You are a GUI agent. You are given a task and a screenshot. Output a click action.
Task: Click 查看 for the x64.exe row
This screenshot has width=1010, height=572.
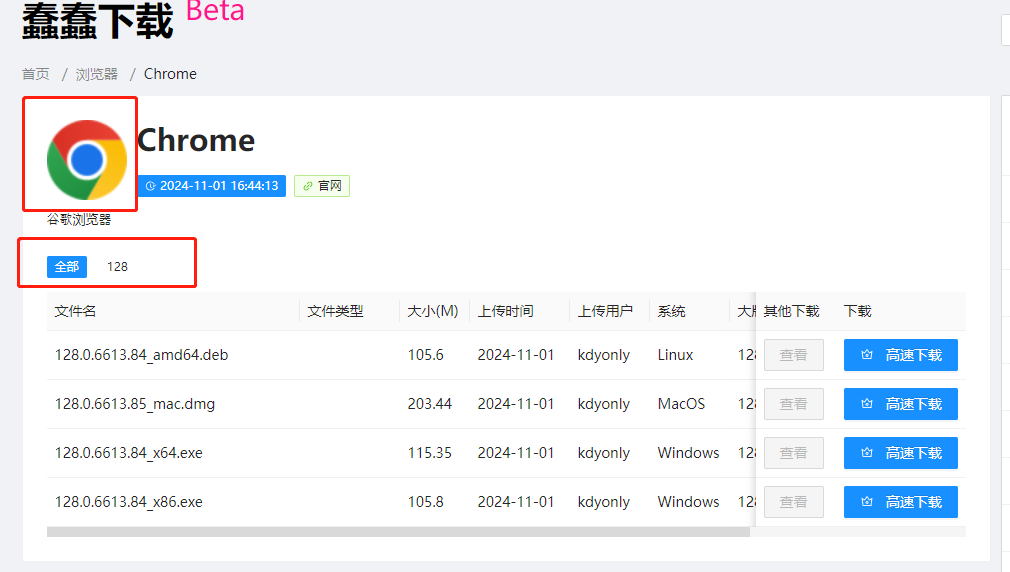[x=794, y=453]
